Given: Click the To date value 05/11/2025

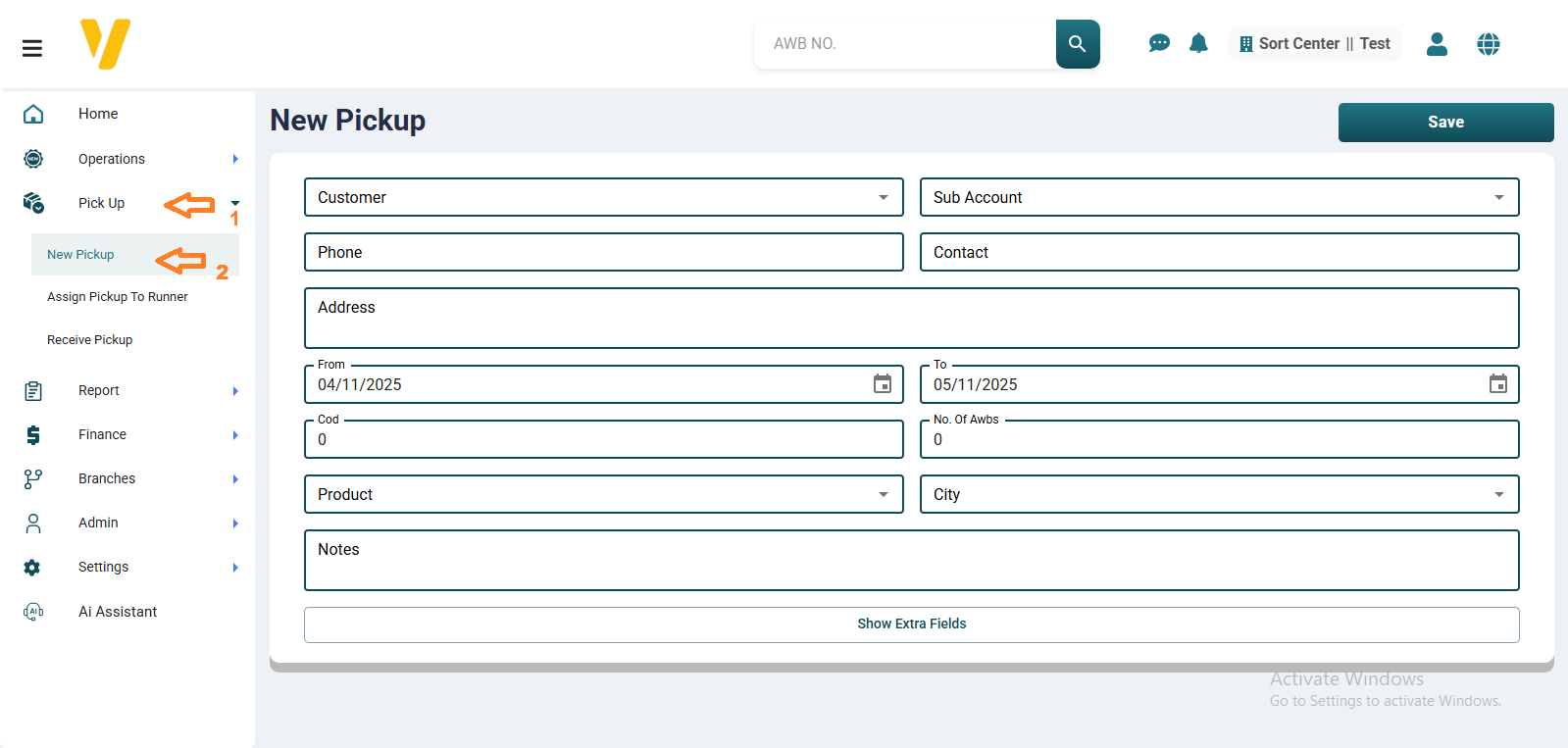Looking at the screenshot, I should coord(976,385).
